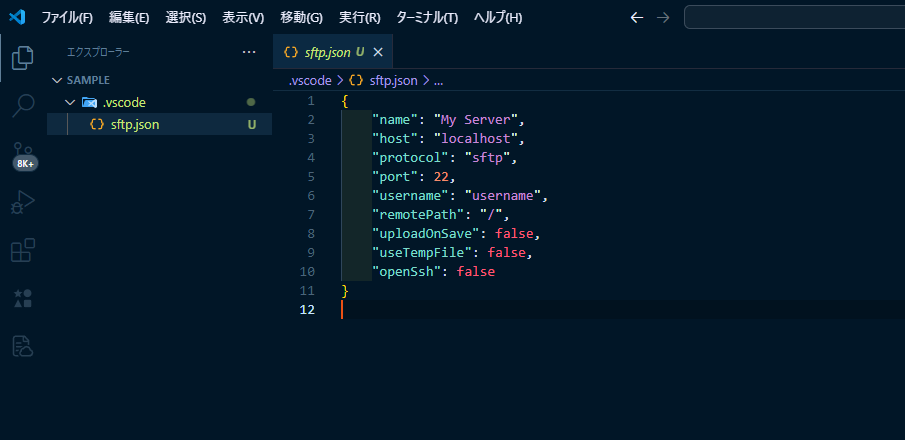Click the port number 22
Image resolution: width=905 pixels, height=440 pixels.
[x=441, y=177]
